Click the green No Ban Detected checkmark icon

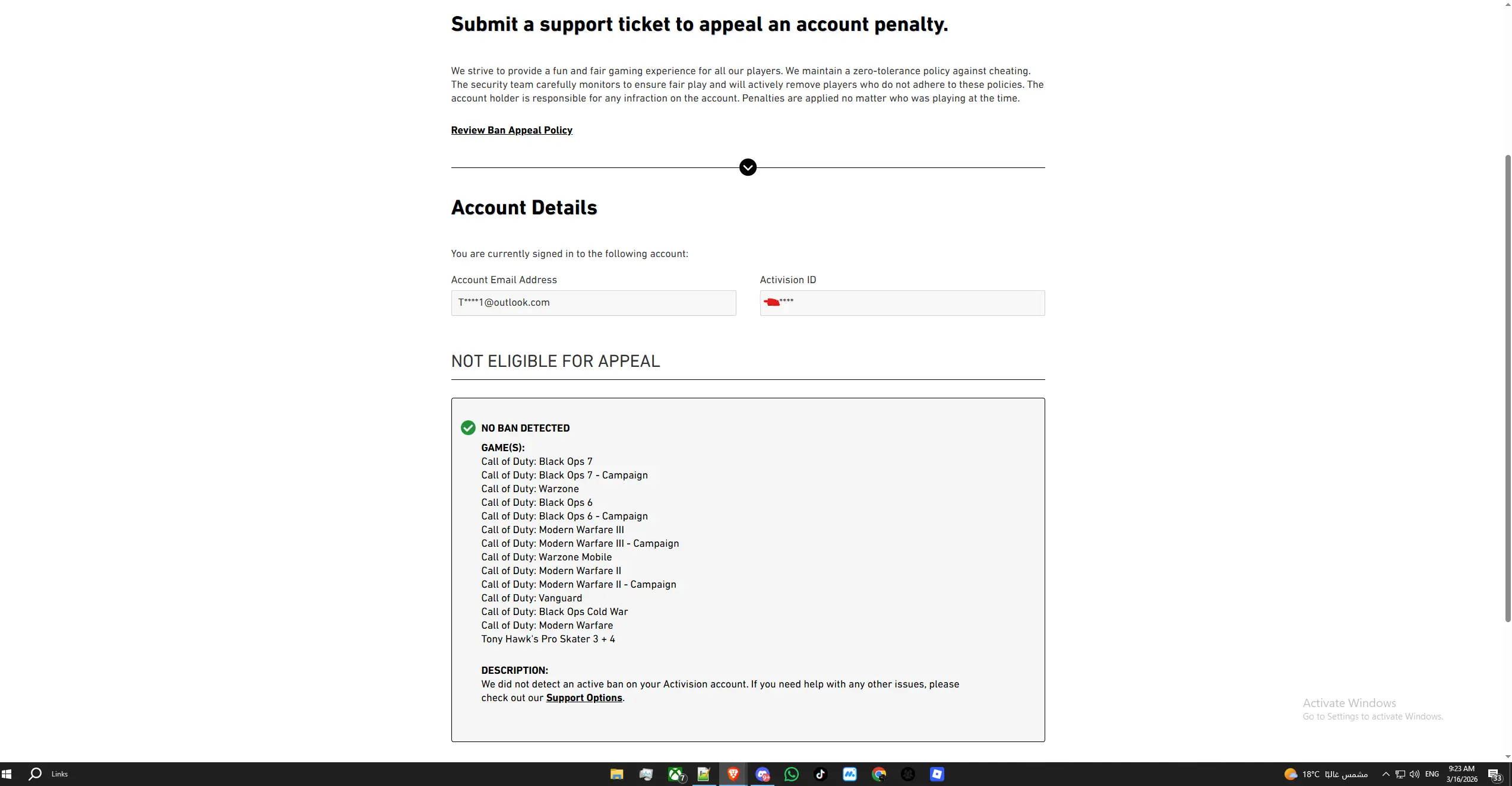468,428
